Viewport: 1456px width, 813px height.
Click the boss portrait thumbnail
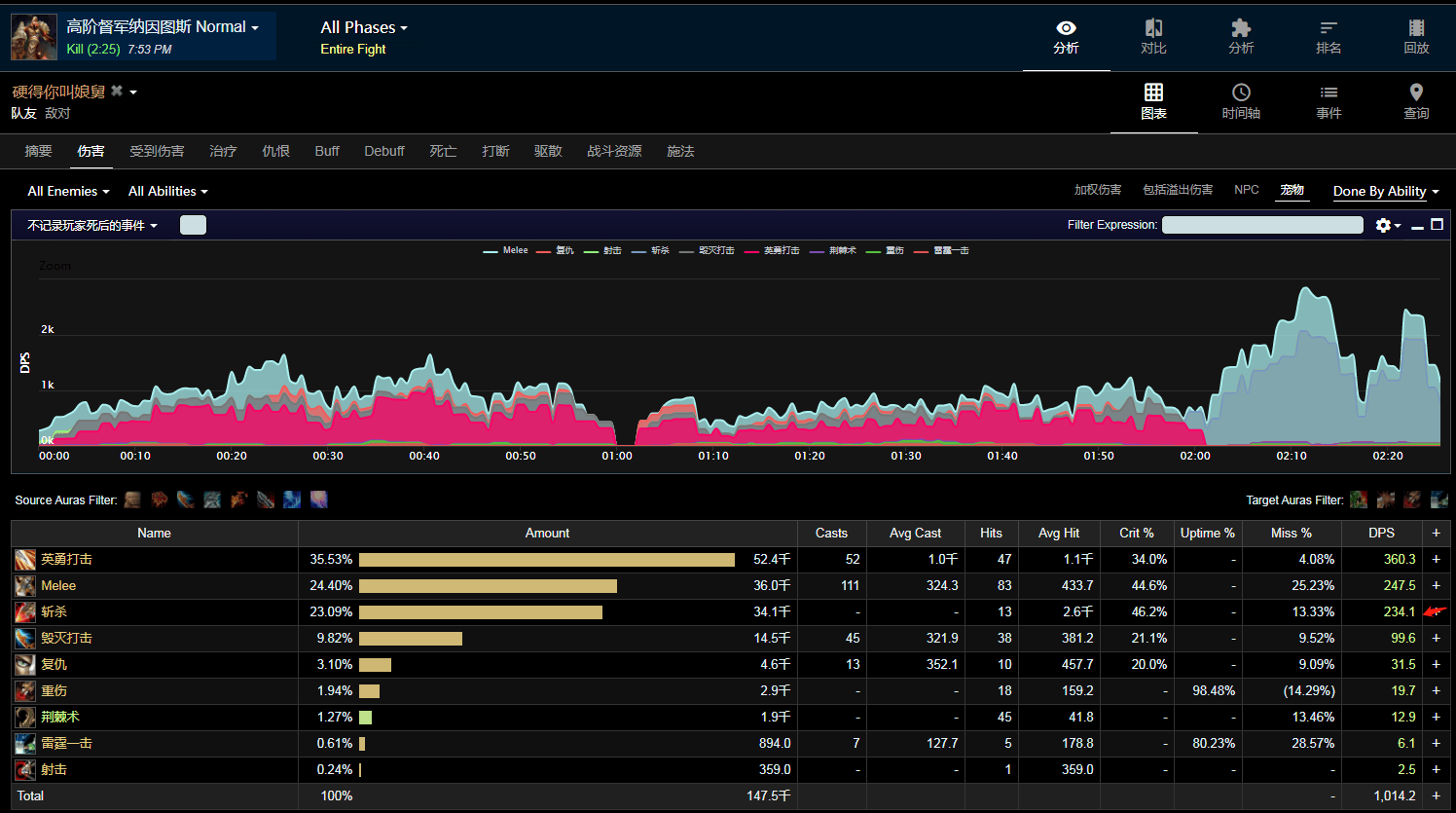pos(34,37)
